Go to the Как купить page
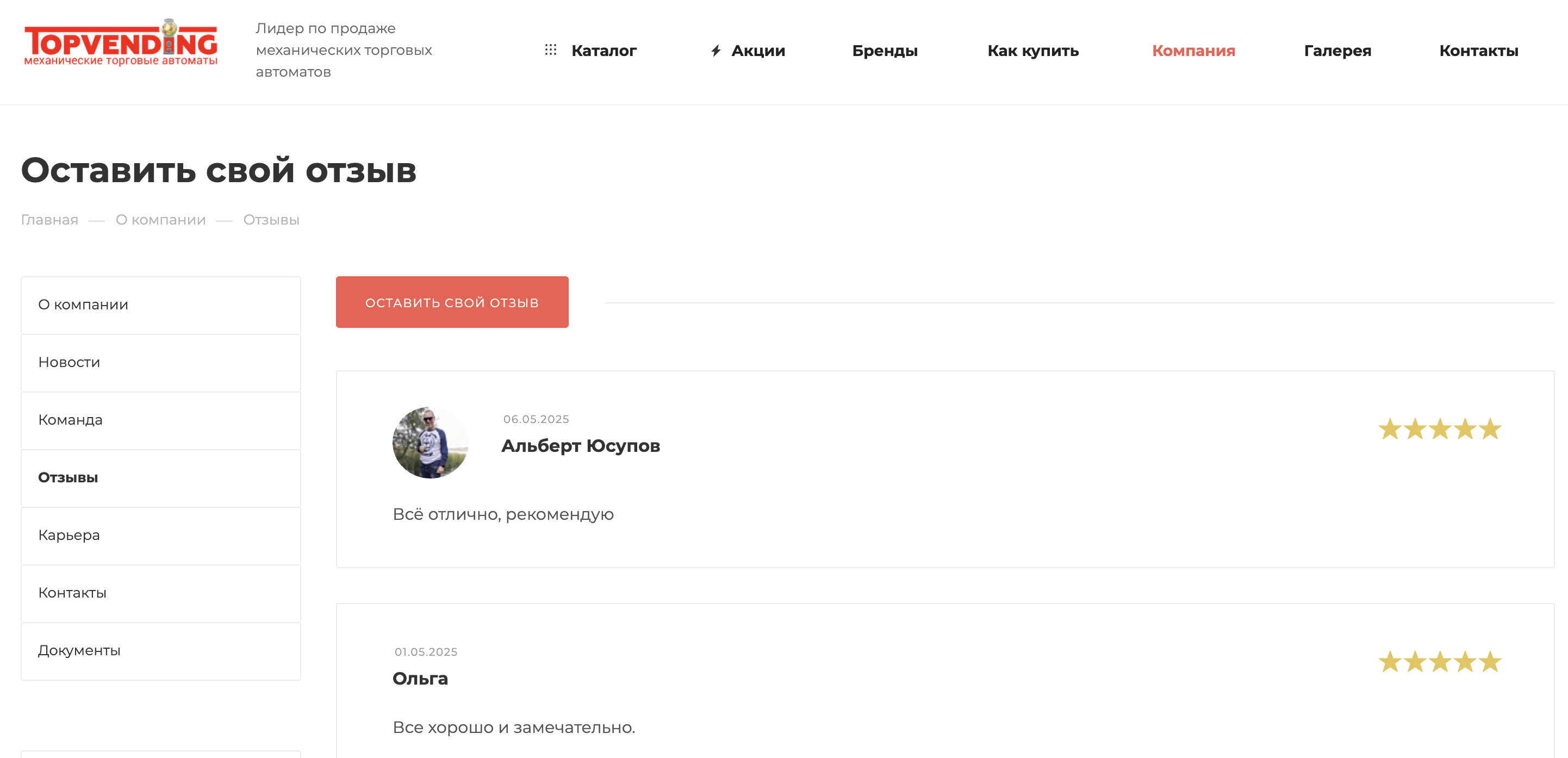 pos(1033,51)
